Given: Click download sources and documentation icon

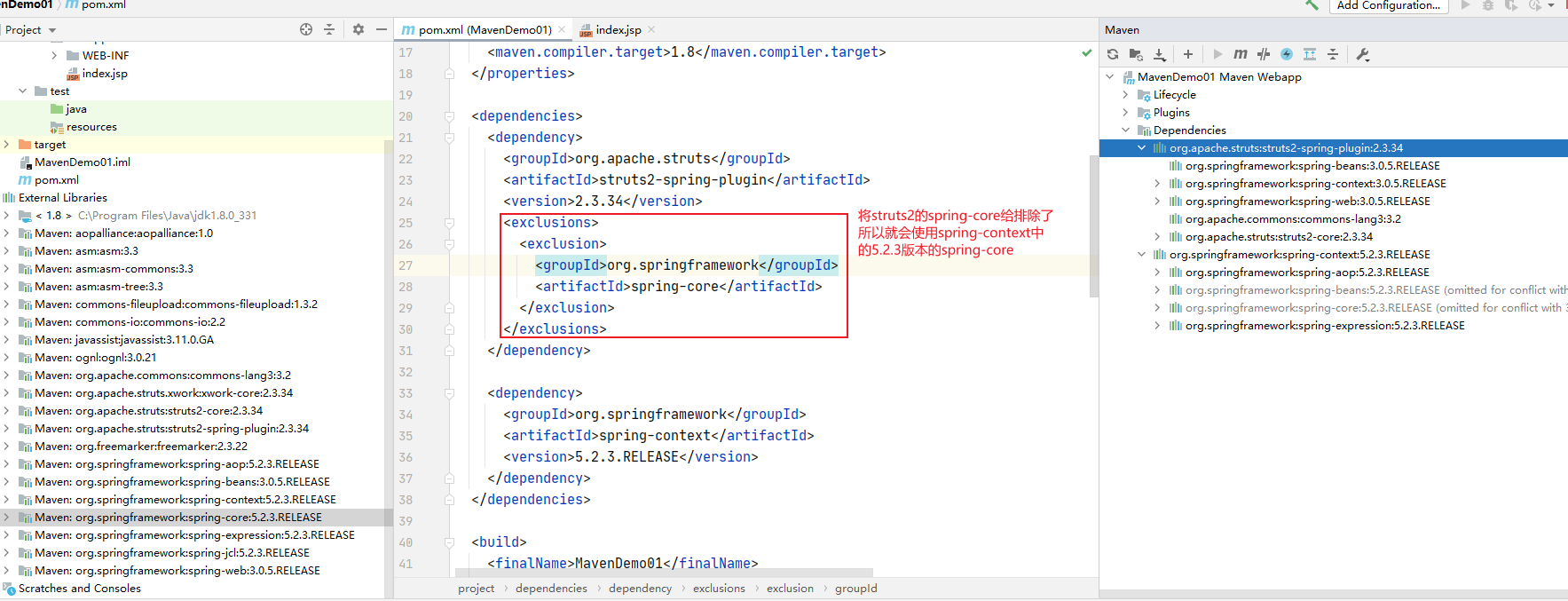Looking at the screenshot, I should point(1159,54).
